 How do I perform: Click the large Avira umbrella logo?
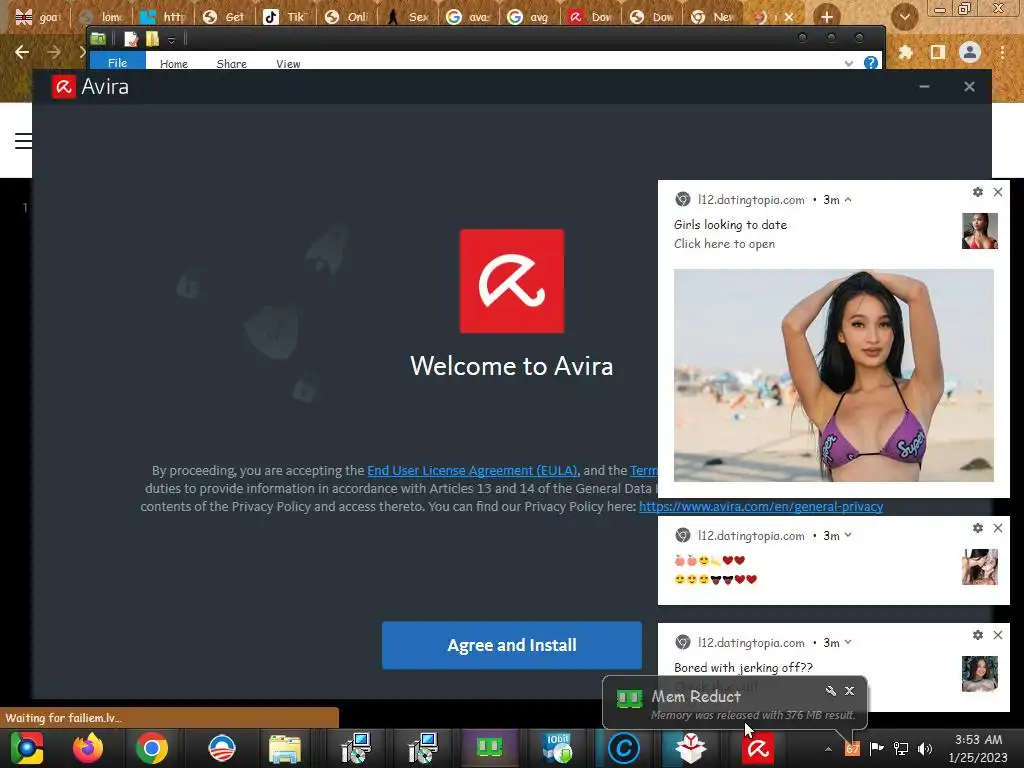tap(512, 281)
